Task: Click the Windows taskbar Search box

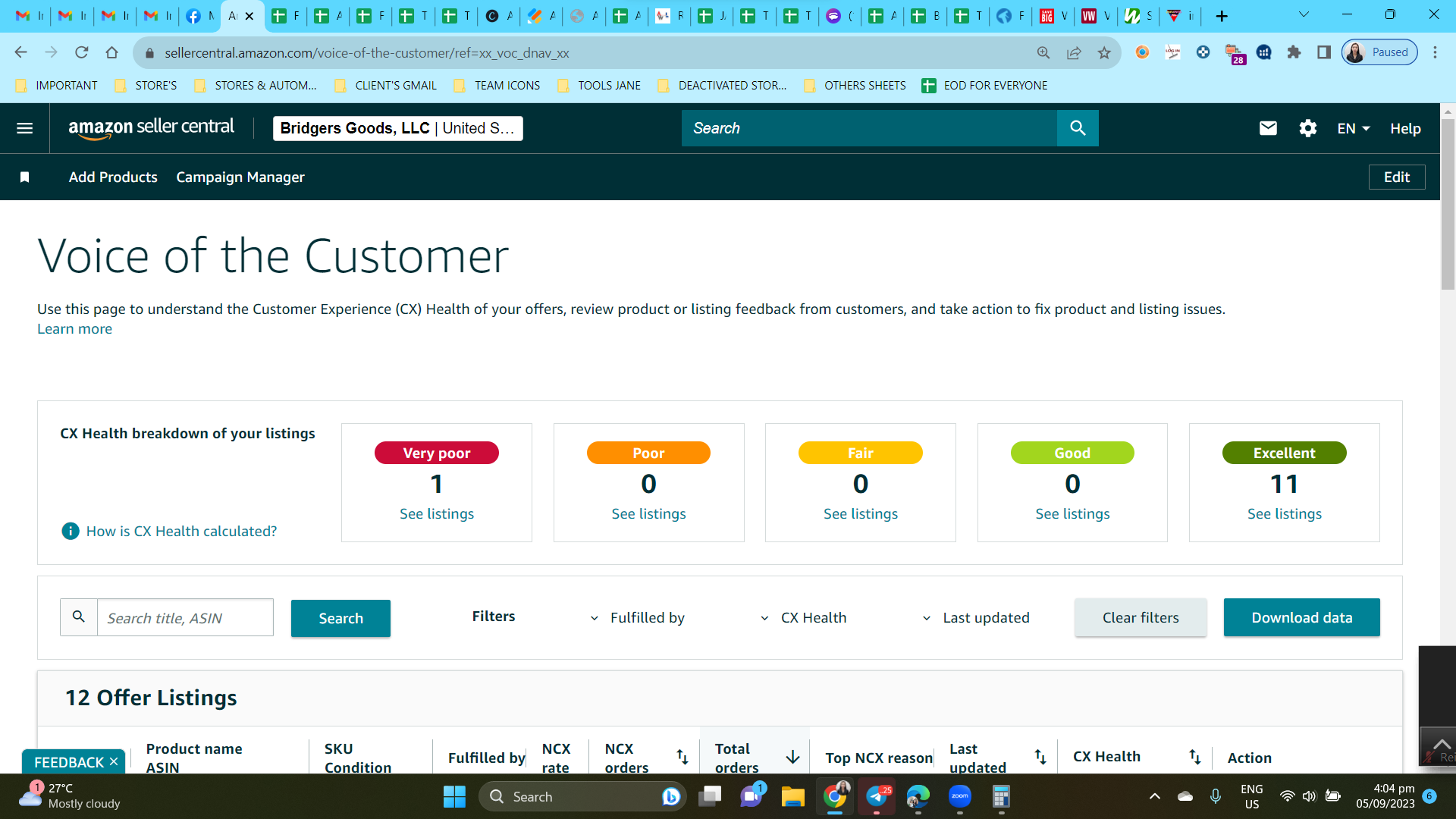Action: point(582,796)
